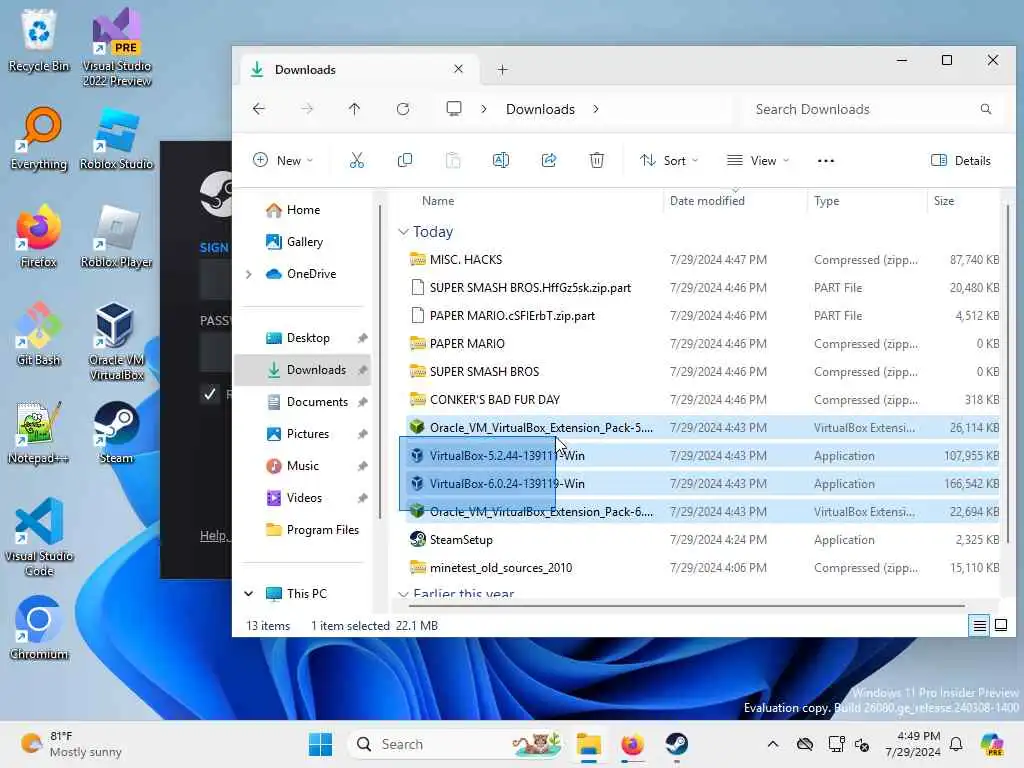This screenshot has height=768, width=1024.
Task: Click the Share icon in toolbar
Action: pyautogui.click(x=549, y=161)
